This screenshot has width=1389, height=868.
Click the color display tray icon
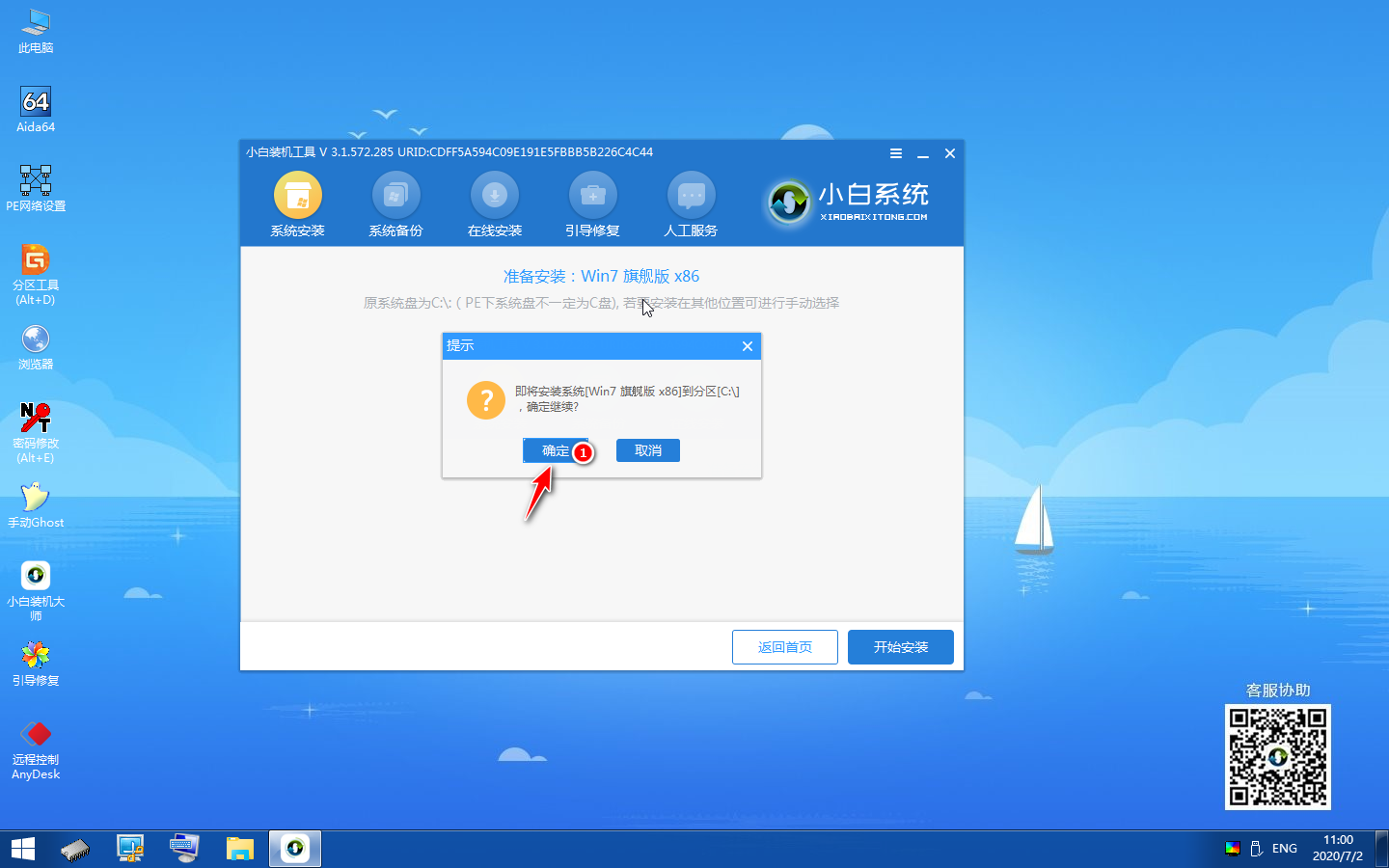[1233, 849]
